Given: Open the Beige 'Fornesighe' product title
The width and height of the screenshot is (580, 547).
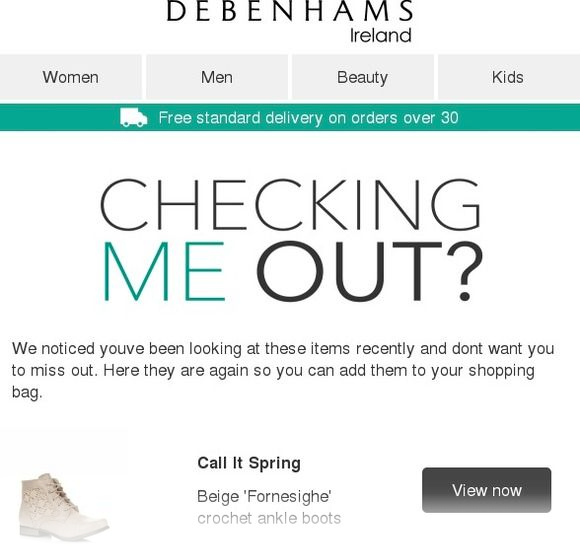Looking at the screenshot, I should tap(264, 496).
